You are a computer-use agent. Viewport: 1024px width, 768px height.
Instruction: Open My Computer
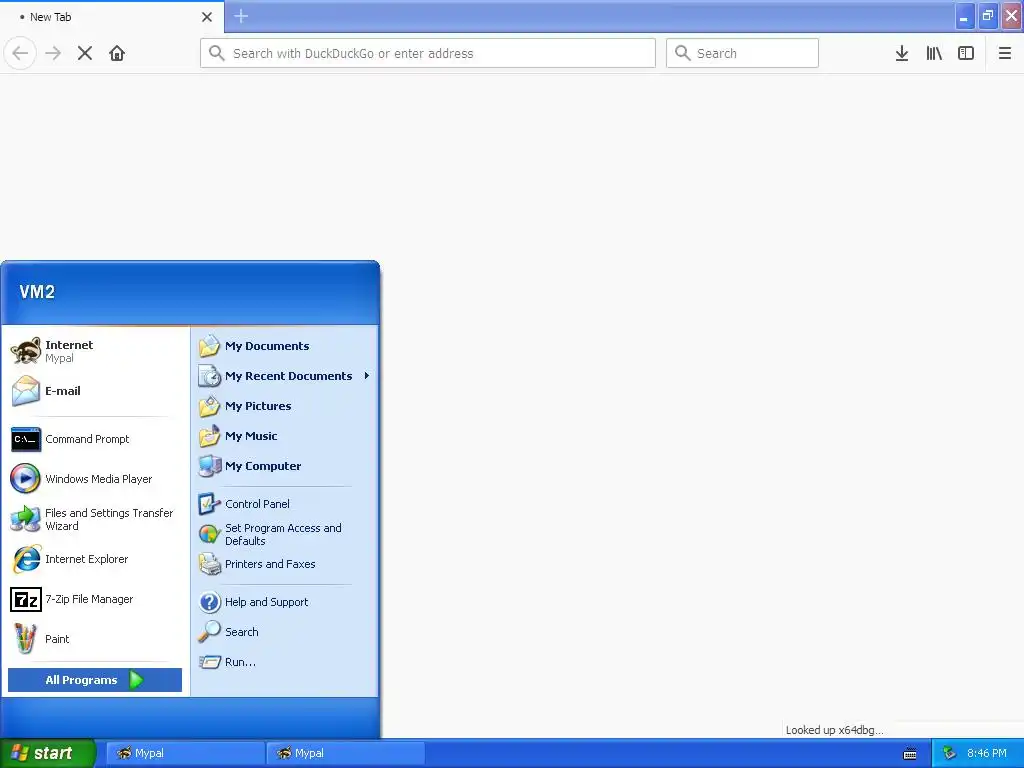(x=284, y=466)
